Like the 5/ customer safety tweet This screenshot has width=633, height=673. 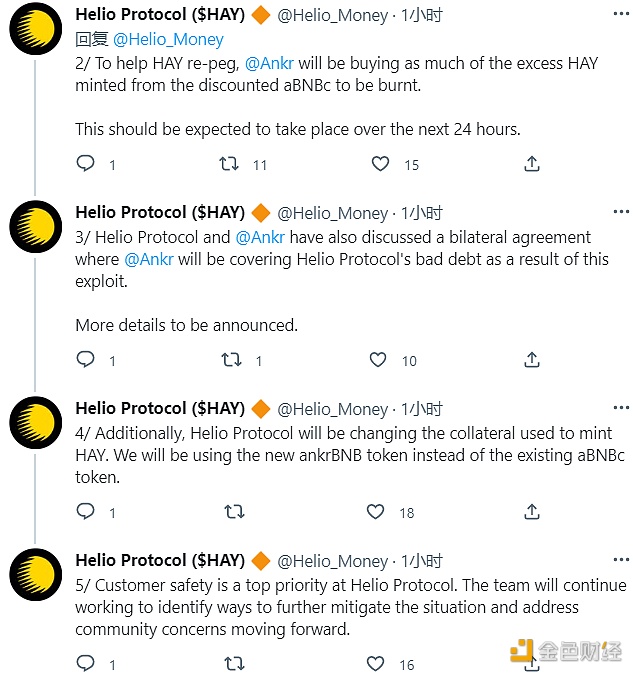376,663
